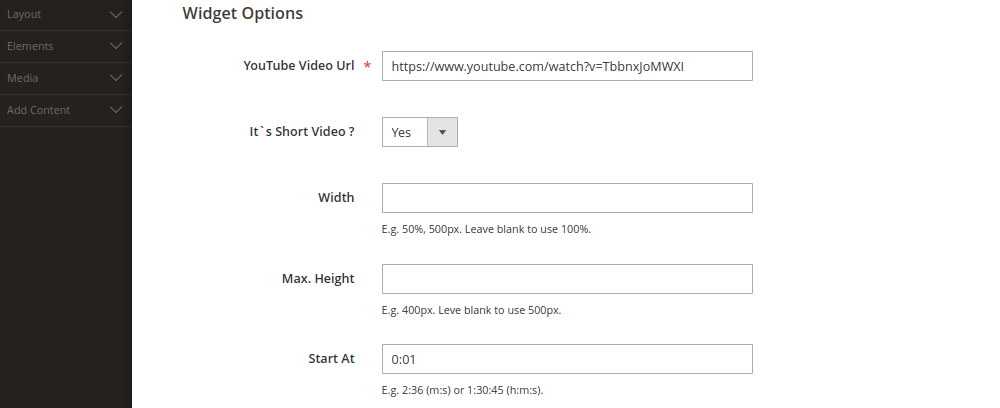Click the Width field label

point(336,198)
